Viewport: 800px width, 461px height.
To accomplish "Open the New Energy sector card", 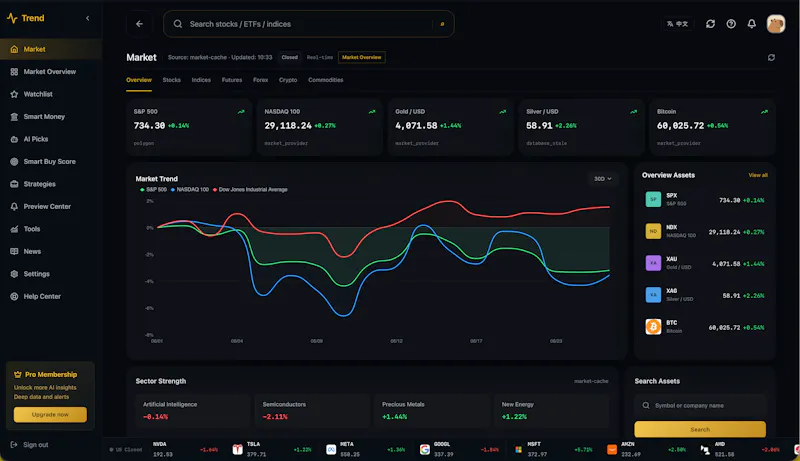I will coord(552,411).
